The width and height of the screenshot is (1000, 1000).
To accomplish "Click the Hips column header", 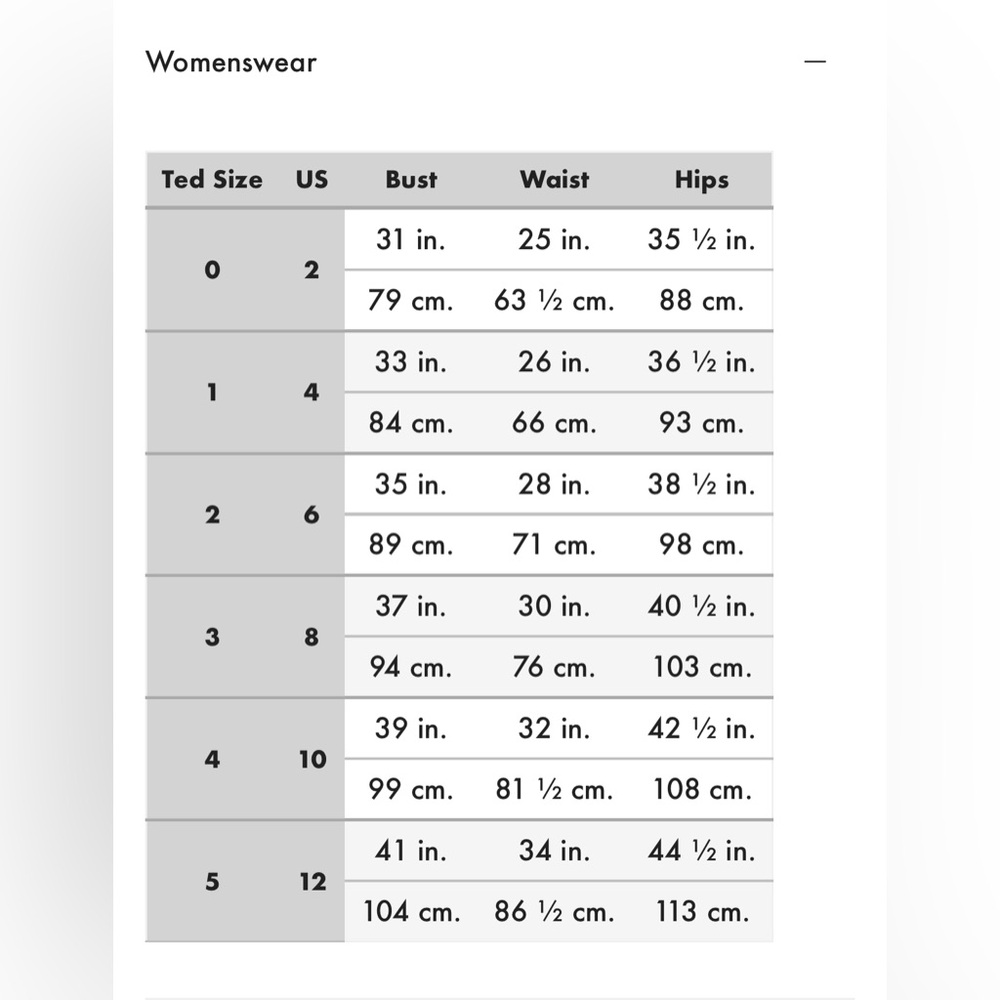I will click(x=702, y=180).
